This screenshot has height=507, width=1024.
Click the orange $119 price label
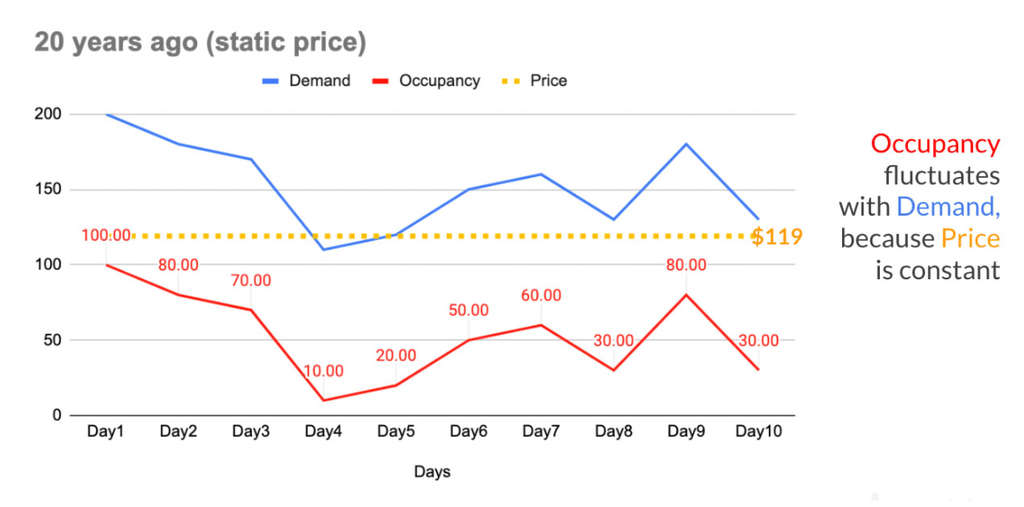click(776, 237)
